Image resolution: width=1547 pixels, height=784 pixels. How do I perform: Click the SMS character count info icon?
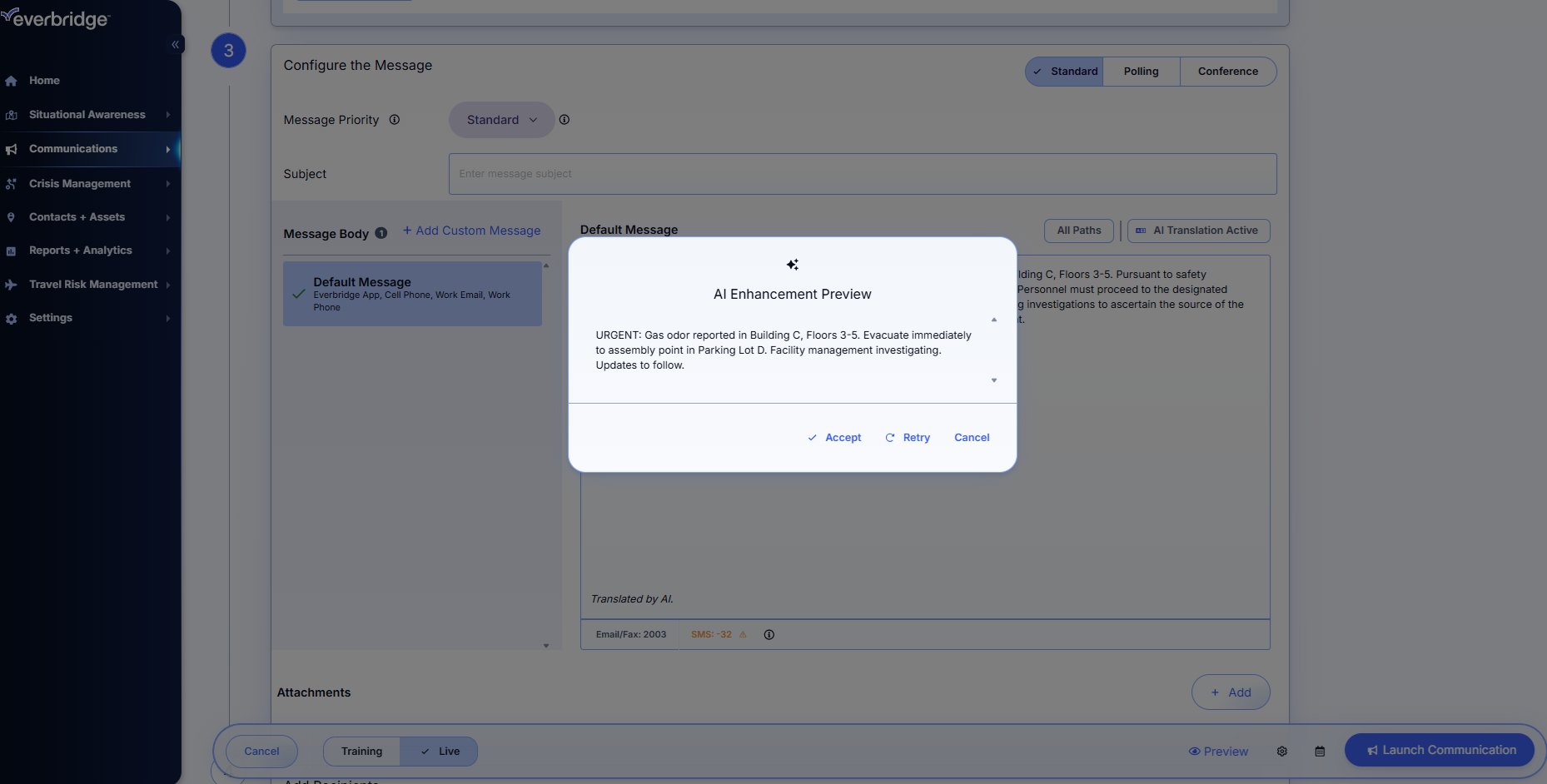click(769, 635)
